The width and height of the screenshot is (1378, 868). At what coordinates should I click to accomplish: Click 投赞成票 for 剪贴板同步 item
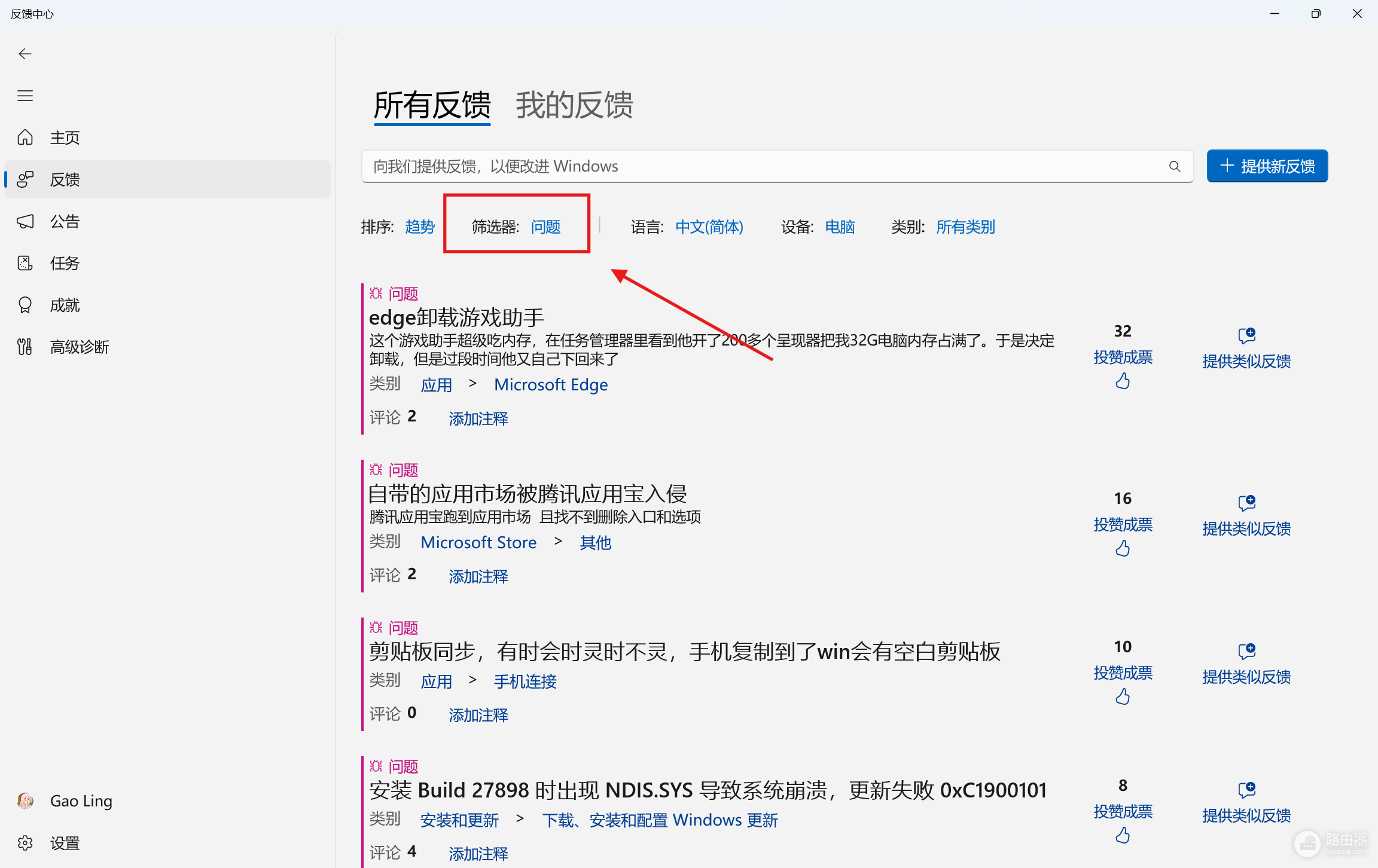[x=1123, y=673]
